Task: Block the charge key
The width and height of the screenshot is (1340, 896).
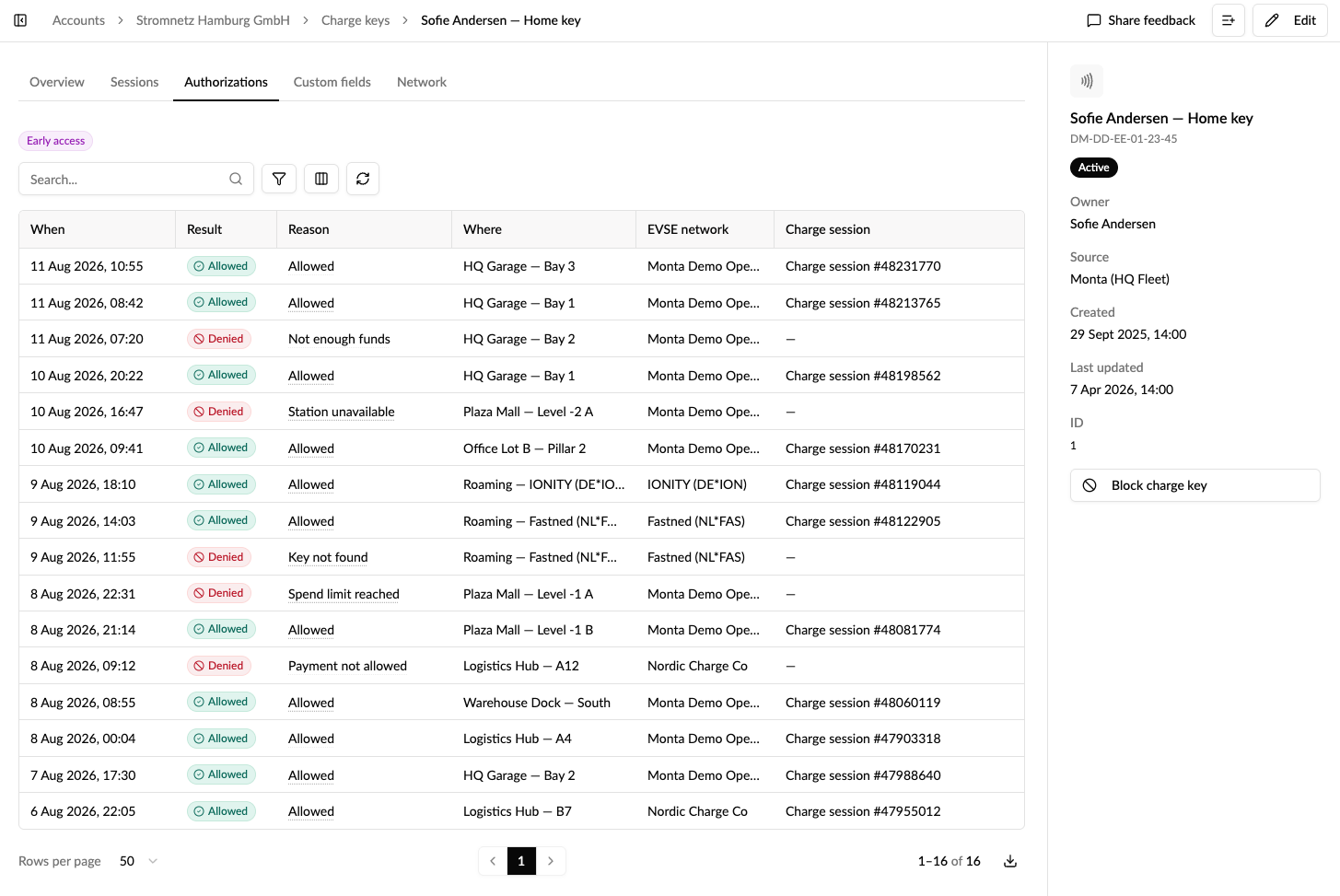Action: [x=1195, y=485]
